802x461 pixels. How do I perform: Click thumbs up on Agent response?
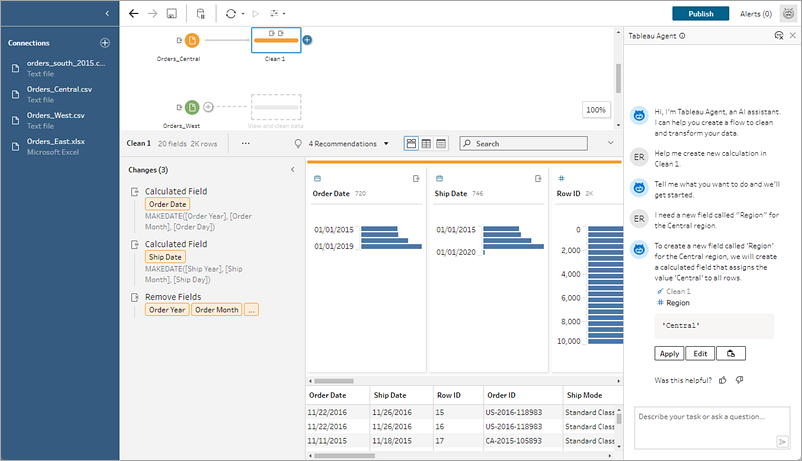pyautogui.click(x=725, y=380)
